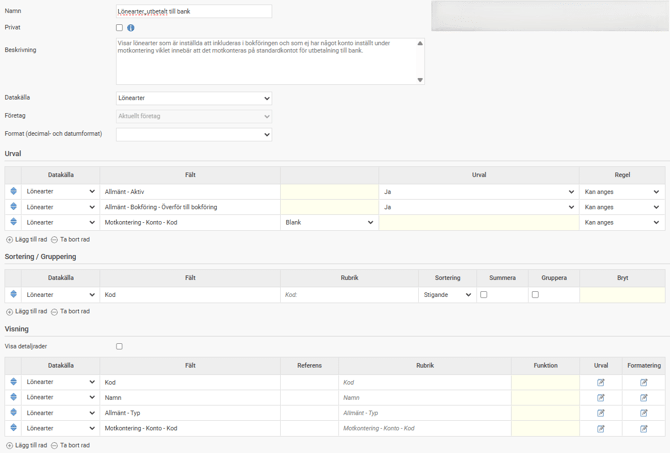Click the Formatering edit icon for Kod row
The height and width of the screenshot is (453, 670).
644,382
